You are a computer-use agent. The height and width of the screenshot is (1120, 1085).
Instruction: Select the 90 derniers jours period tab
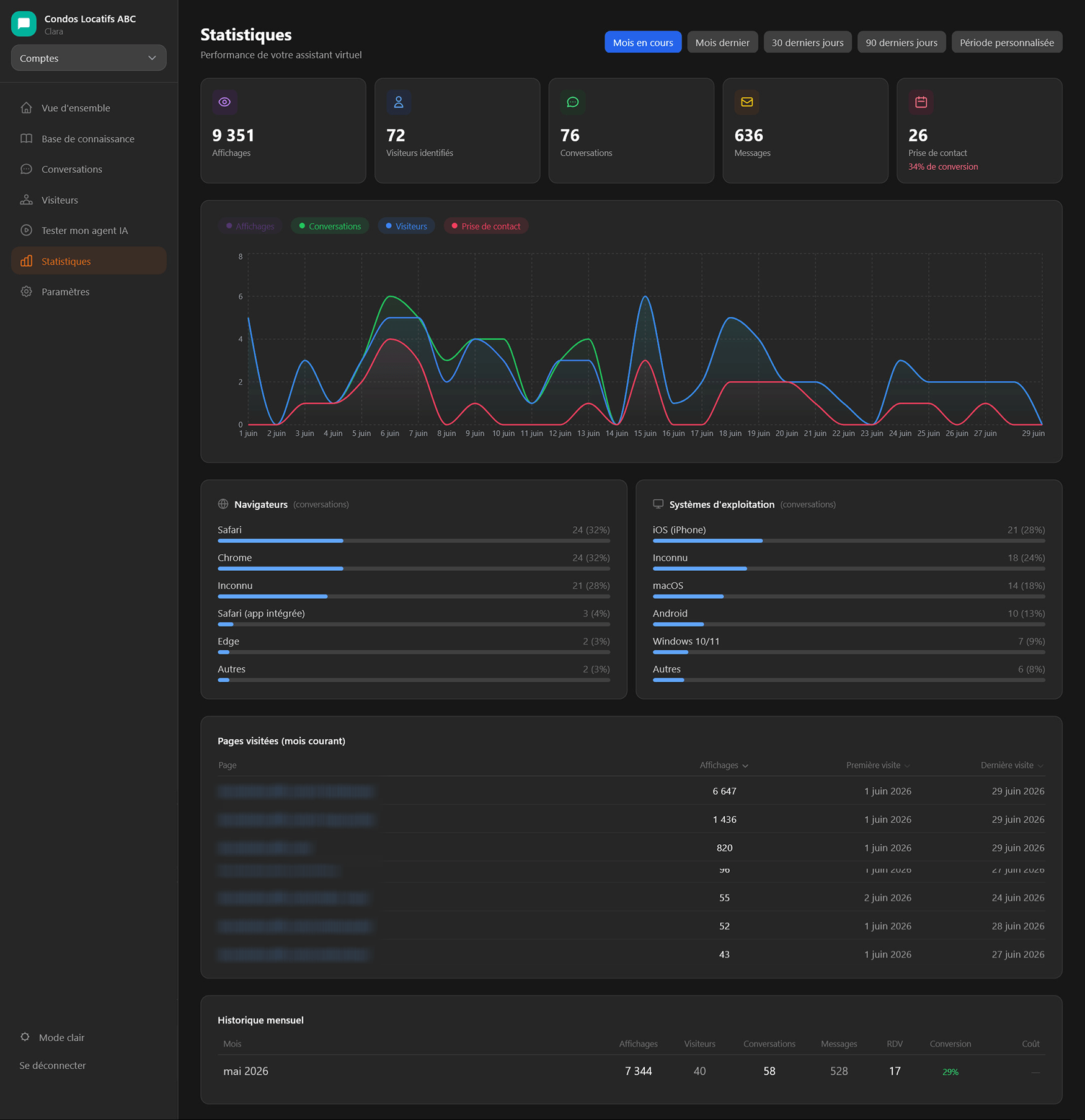[901, 42]
